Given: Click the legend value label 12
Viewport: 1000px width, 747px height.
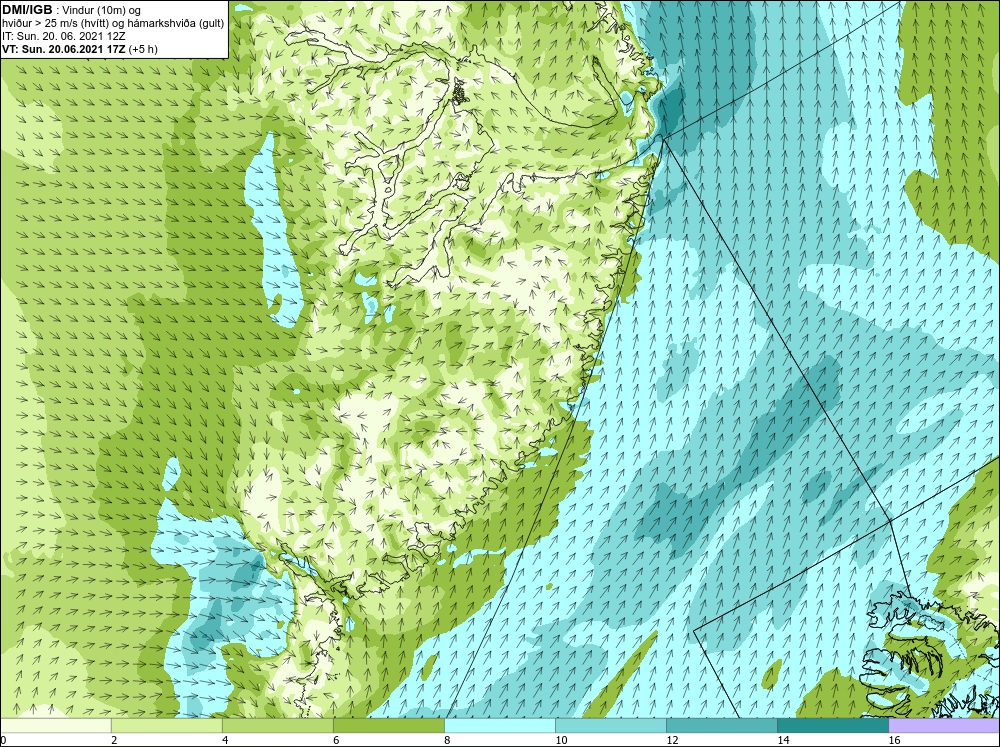Looking at the screenshot, I should (672, 740).
